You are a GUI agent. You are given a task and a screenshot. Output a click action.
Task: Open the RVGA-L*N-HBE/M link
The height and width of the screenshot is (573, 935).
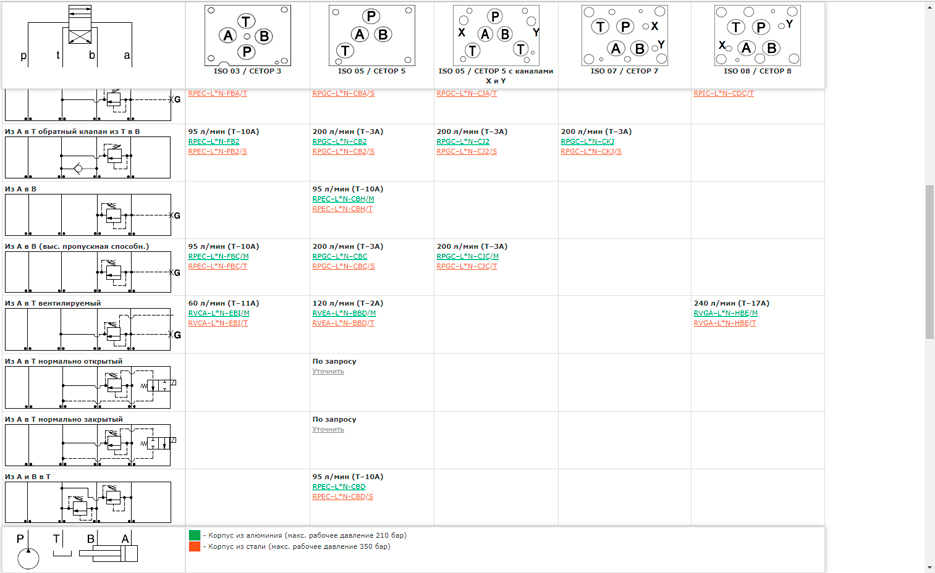pos(725,313)
